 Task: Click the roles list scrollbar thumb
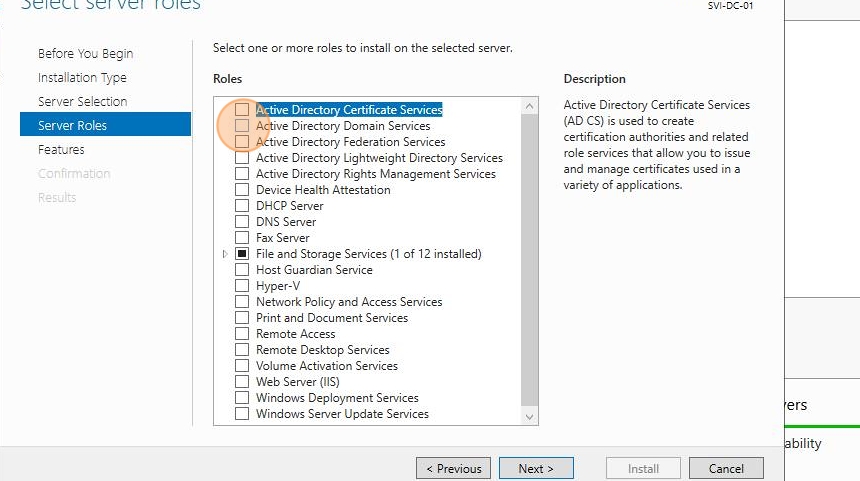(529, 259)
